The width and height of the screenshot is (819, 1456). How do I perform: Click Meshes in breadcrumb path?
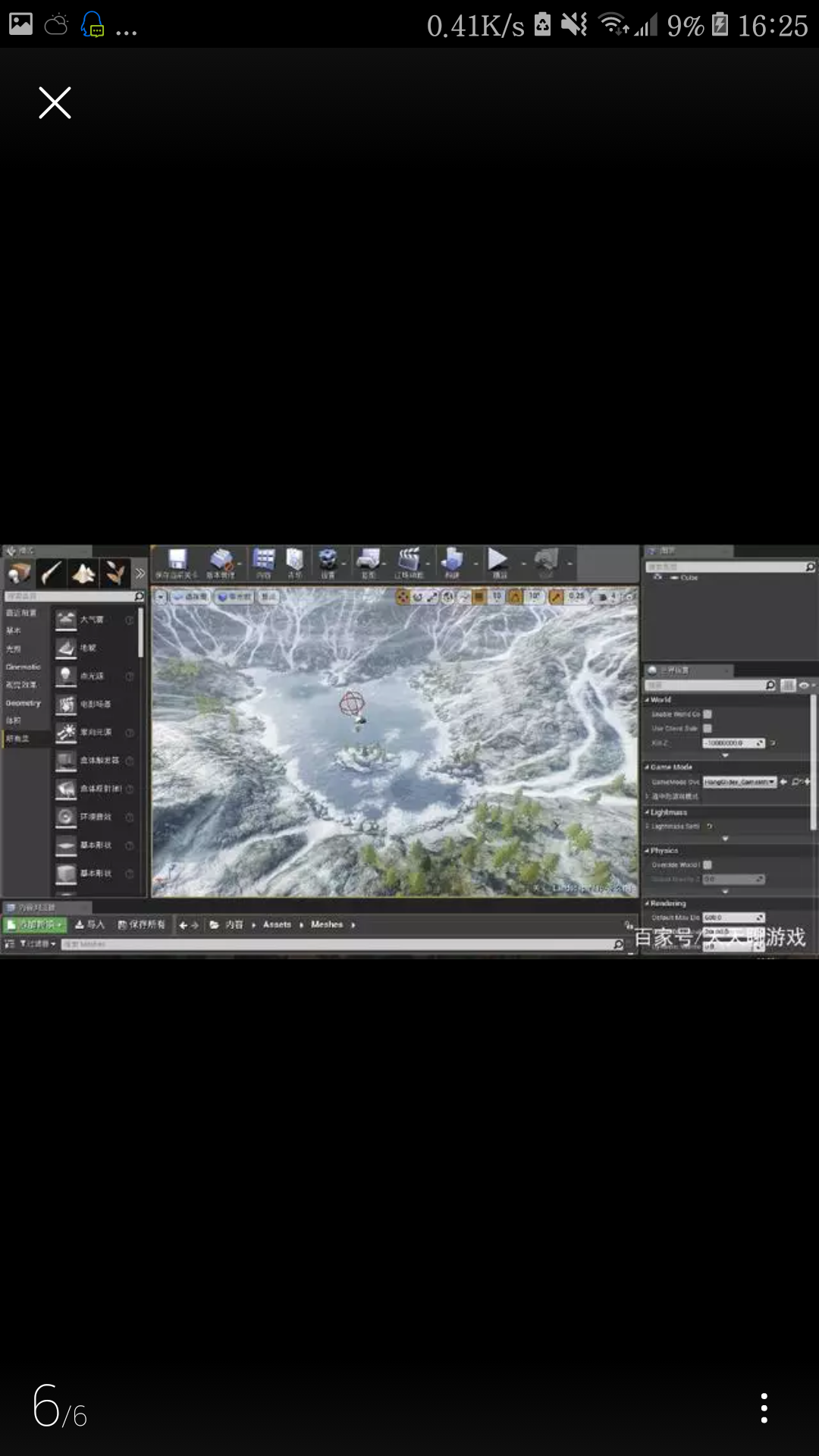327,924
